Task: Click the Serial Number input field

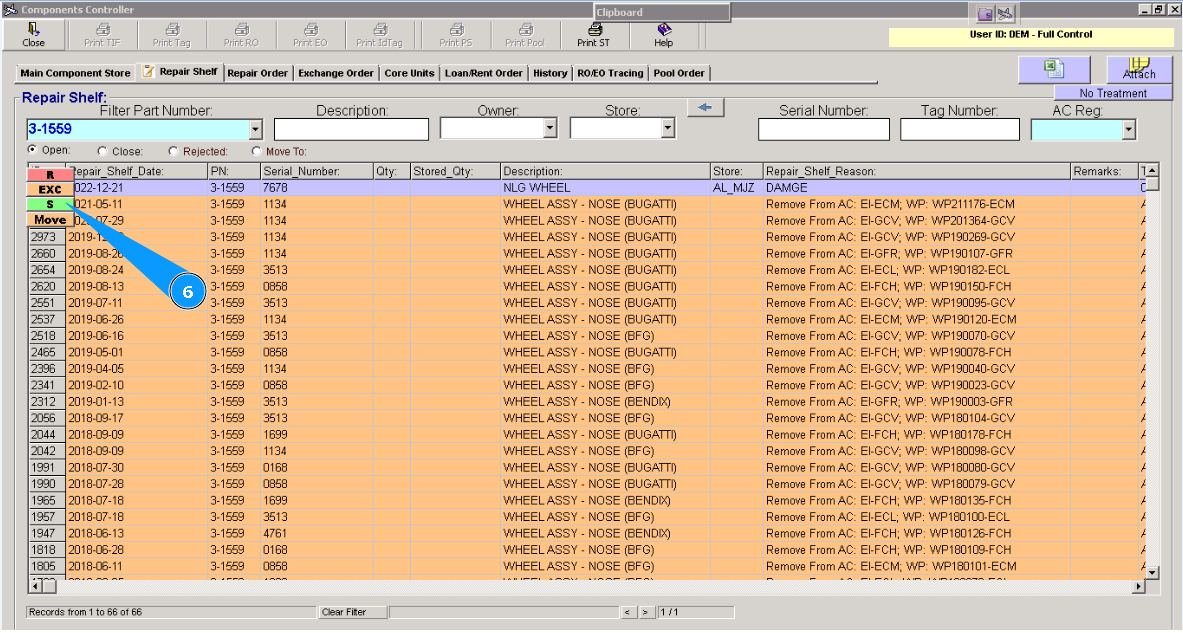Action: [824, 130]
